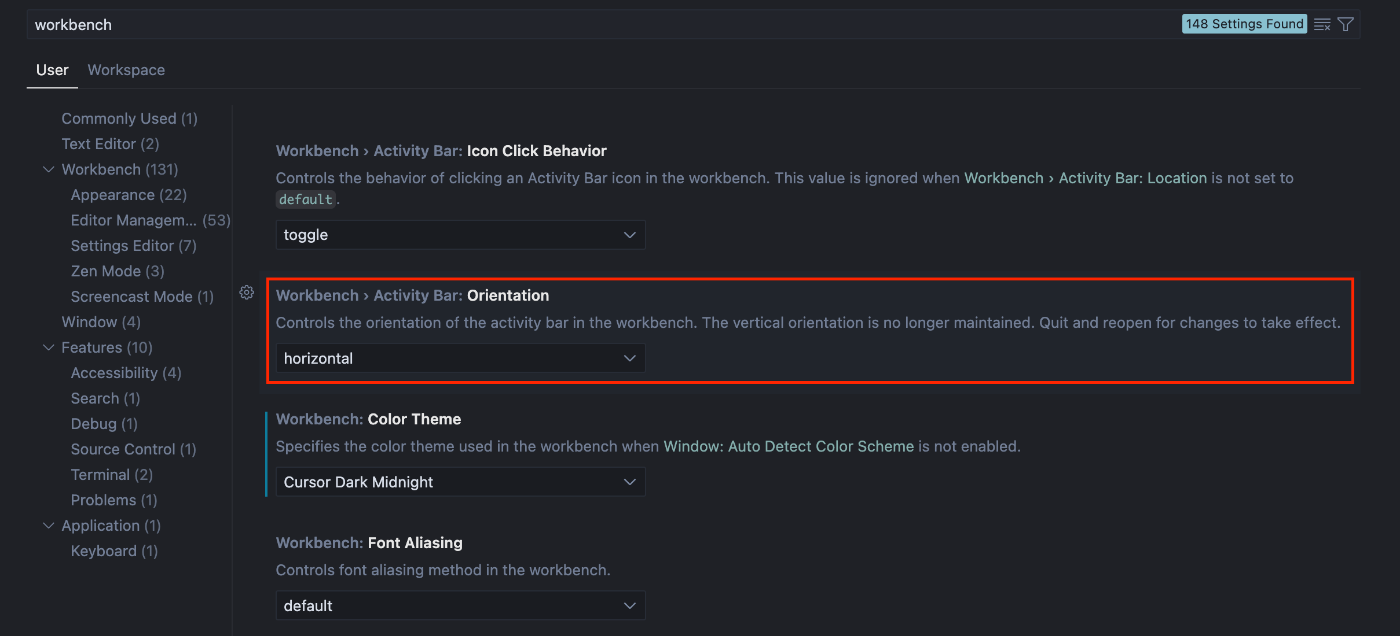Open the Orientation horizontal dropdown
Image resolution: width=1400 pixels, height=636 pixels.
click(x=460, y=358)
